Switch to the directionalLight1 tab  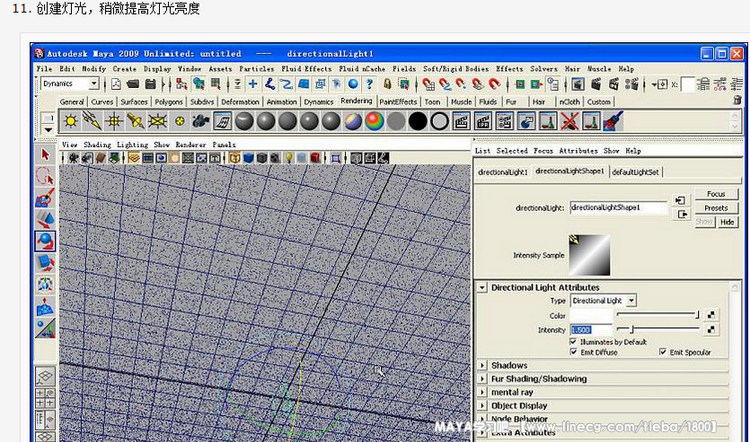pyautogui.click(x=503, y=172)
